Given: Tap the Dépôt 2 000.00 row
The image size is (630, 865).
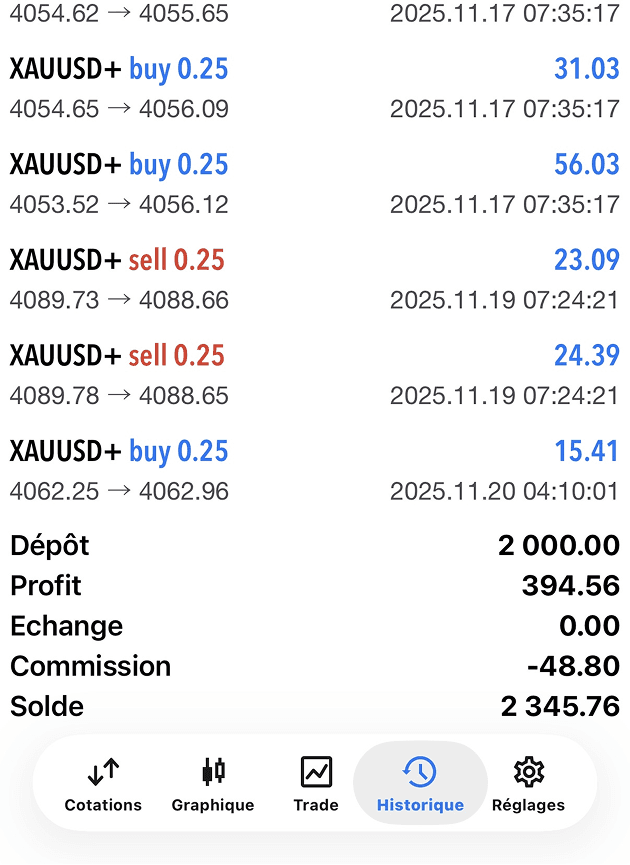Looking at the screenshot, I should [315, 546].
